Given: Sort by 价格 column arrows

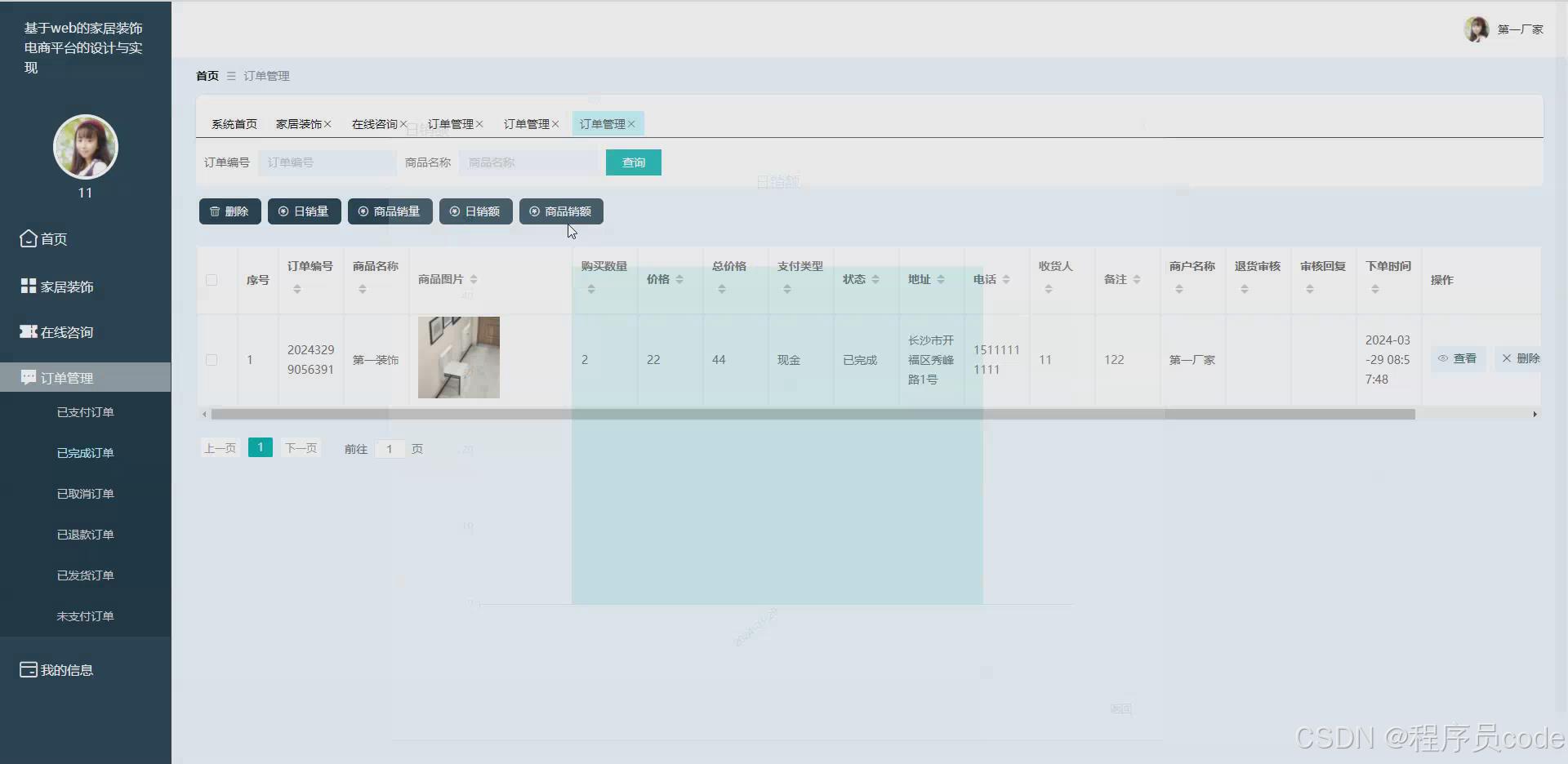Looking at the screenshot, I should [679, 279].
